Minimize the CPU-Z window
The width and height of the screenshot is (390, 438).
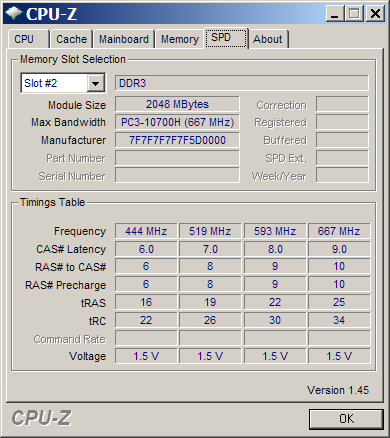click(335, 14)
